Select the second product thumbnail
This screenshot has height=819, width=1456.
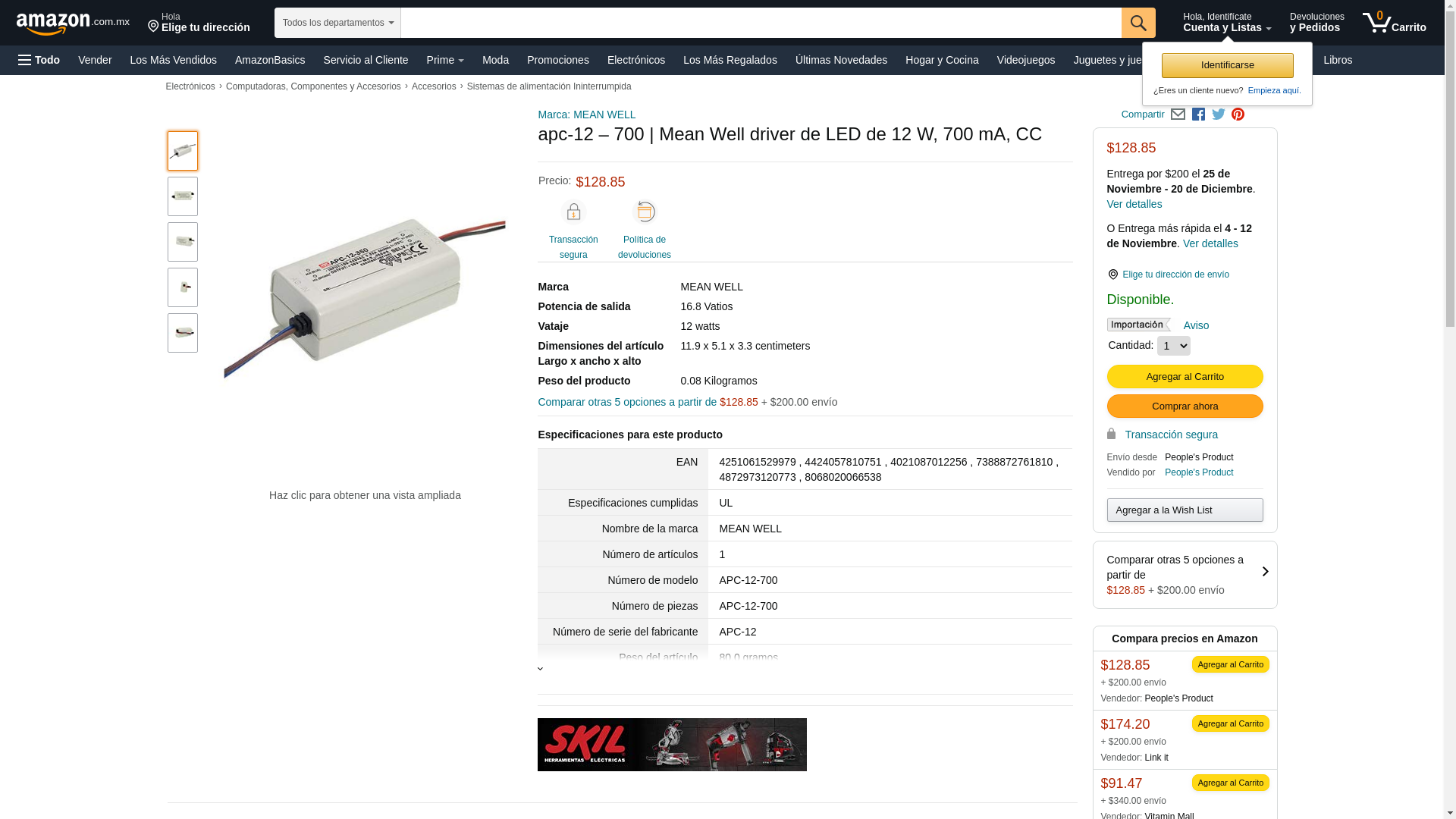tap(183, 196)
